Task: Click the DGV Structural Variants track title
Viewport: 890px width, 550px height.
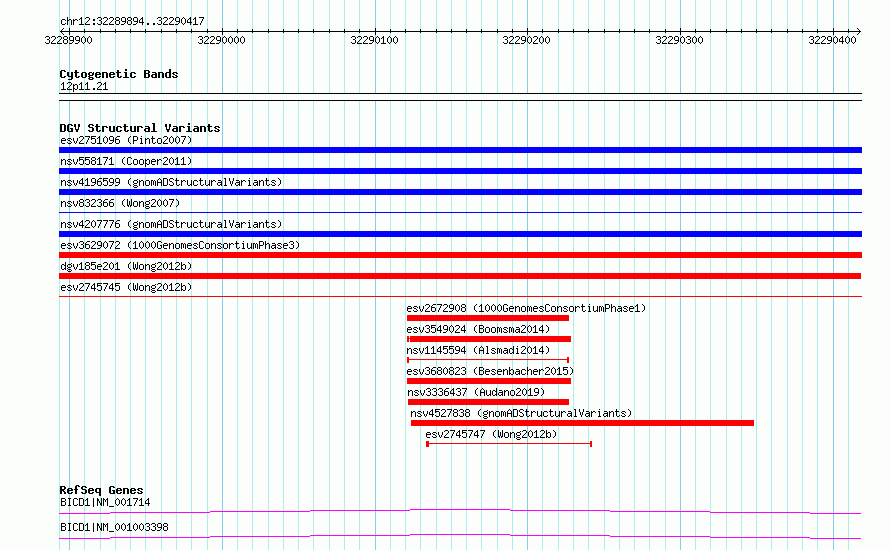Action: pyautogui.click(x=140, y=128)
